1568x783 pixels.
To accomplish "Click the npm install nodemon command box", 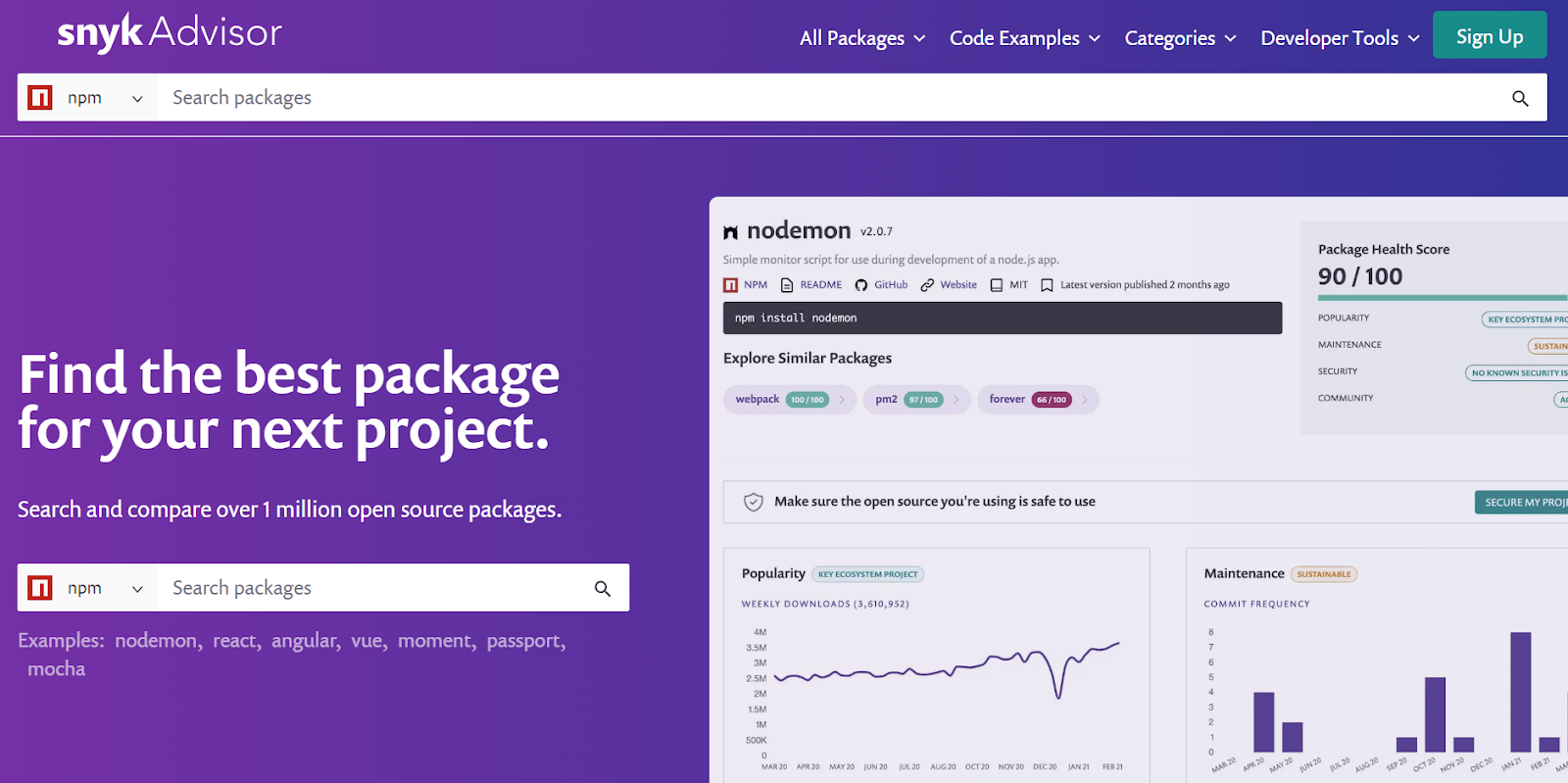I will pos(1003,318).
